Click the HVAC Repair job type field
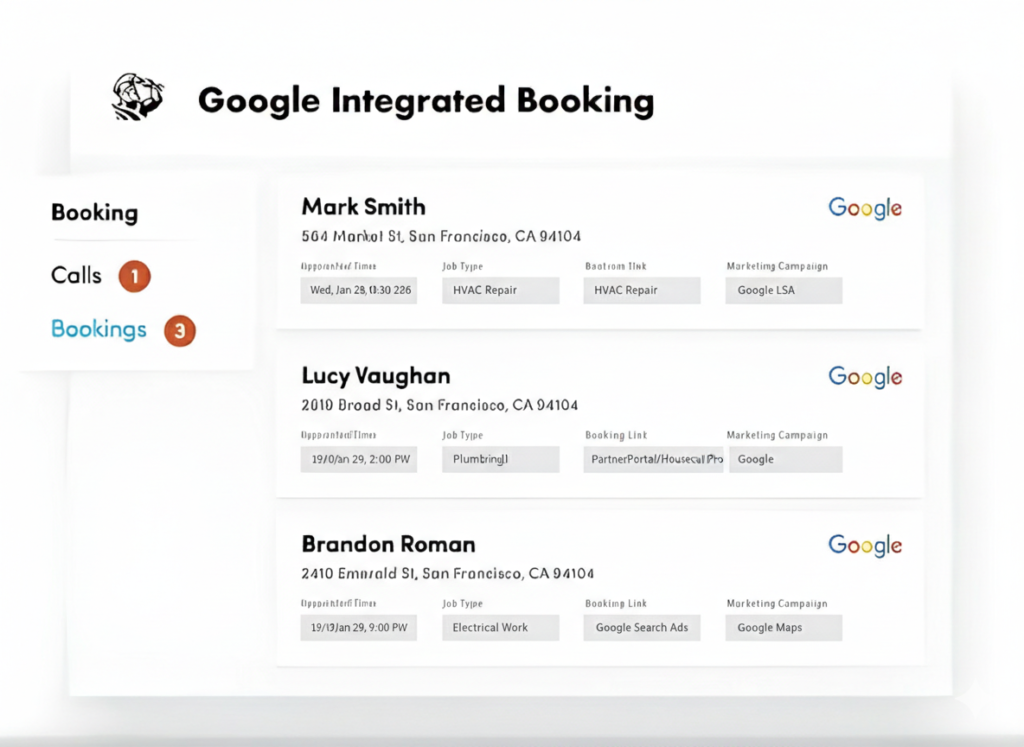 click(x=500, y=290)
